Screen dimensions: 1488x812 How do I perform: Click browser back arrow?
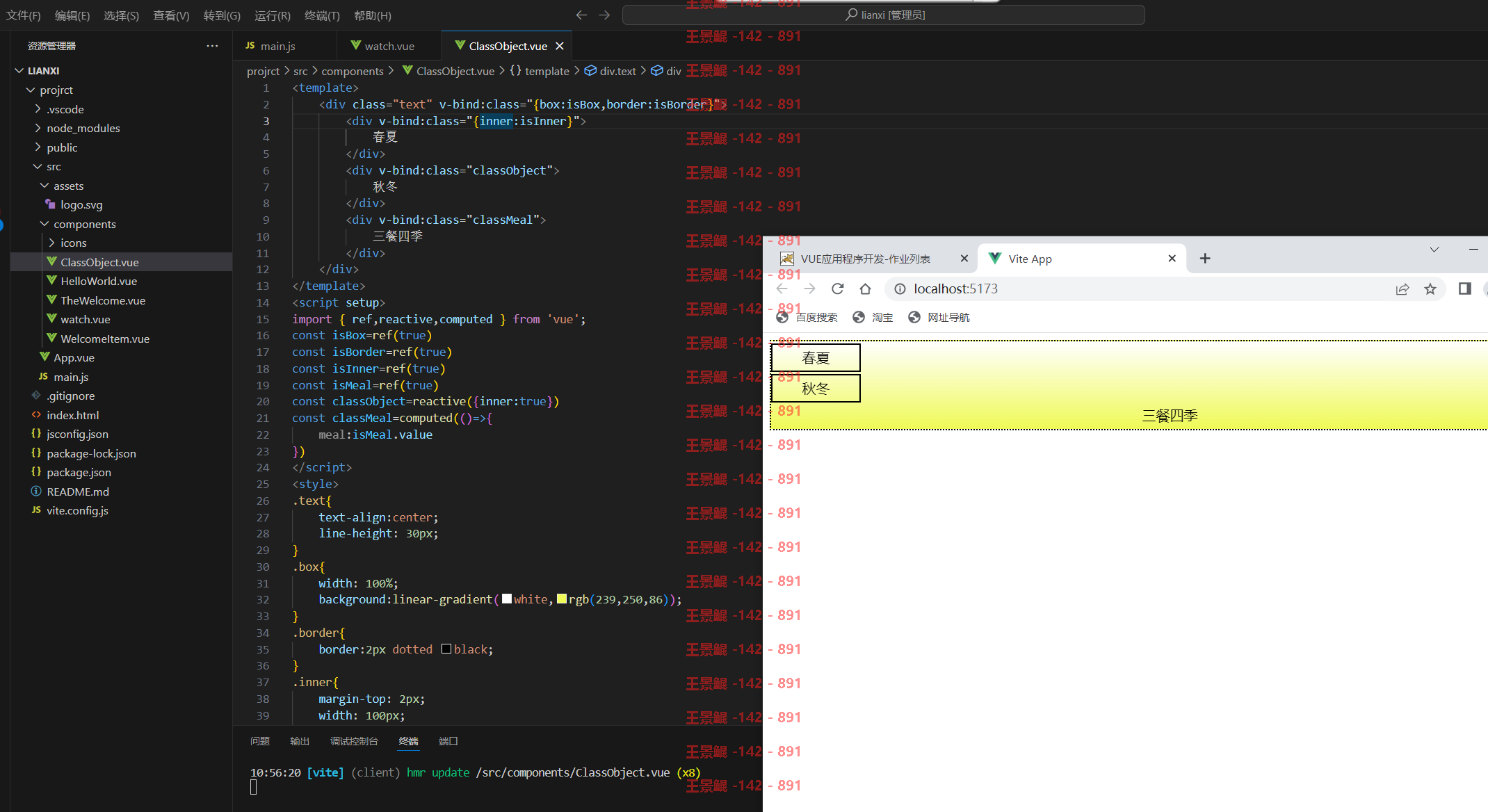pyautogui.click(x=782, y=289)
